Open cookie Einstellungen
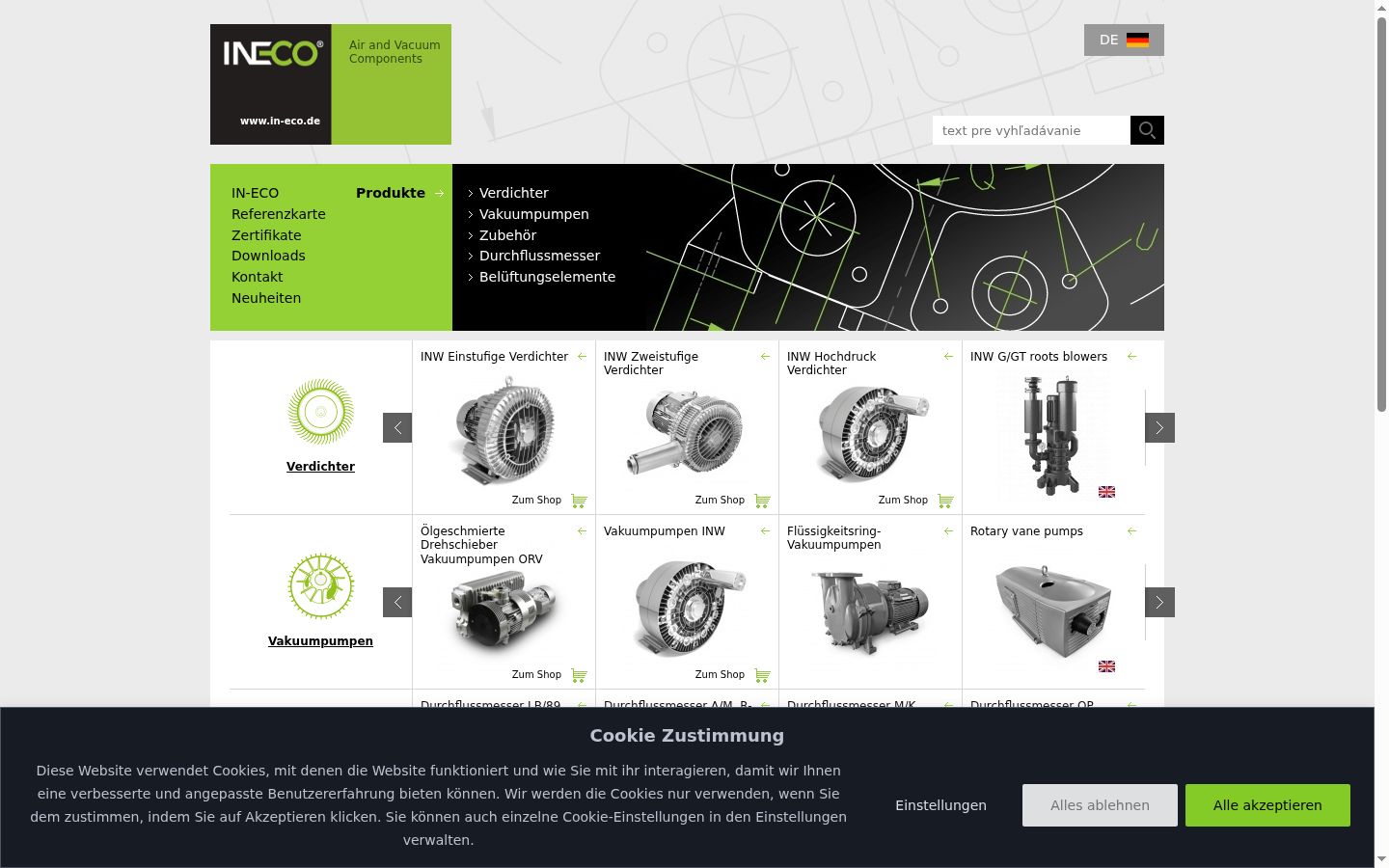1389x868 pixels. (940, 805)
